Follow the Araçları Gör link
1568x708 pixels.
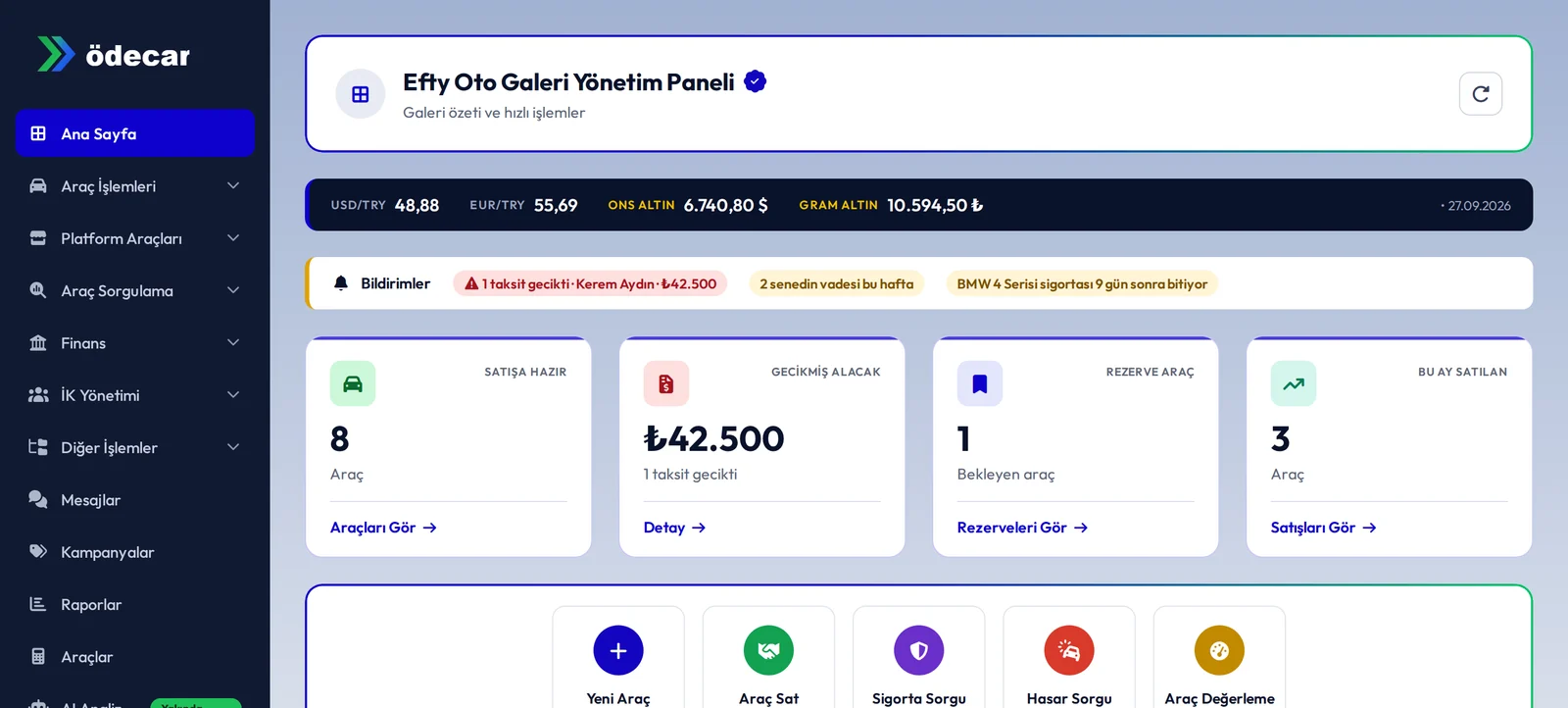point(383,528)
